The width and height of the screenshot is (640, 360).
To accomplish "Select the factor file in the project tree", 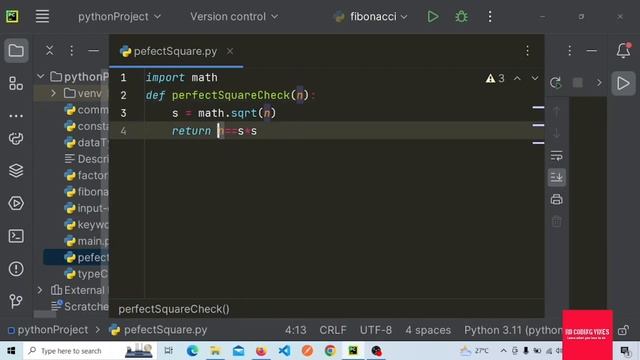I will tap(87, 176).
